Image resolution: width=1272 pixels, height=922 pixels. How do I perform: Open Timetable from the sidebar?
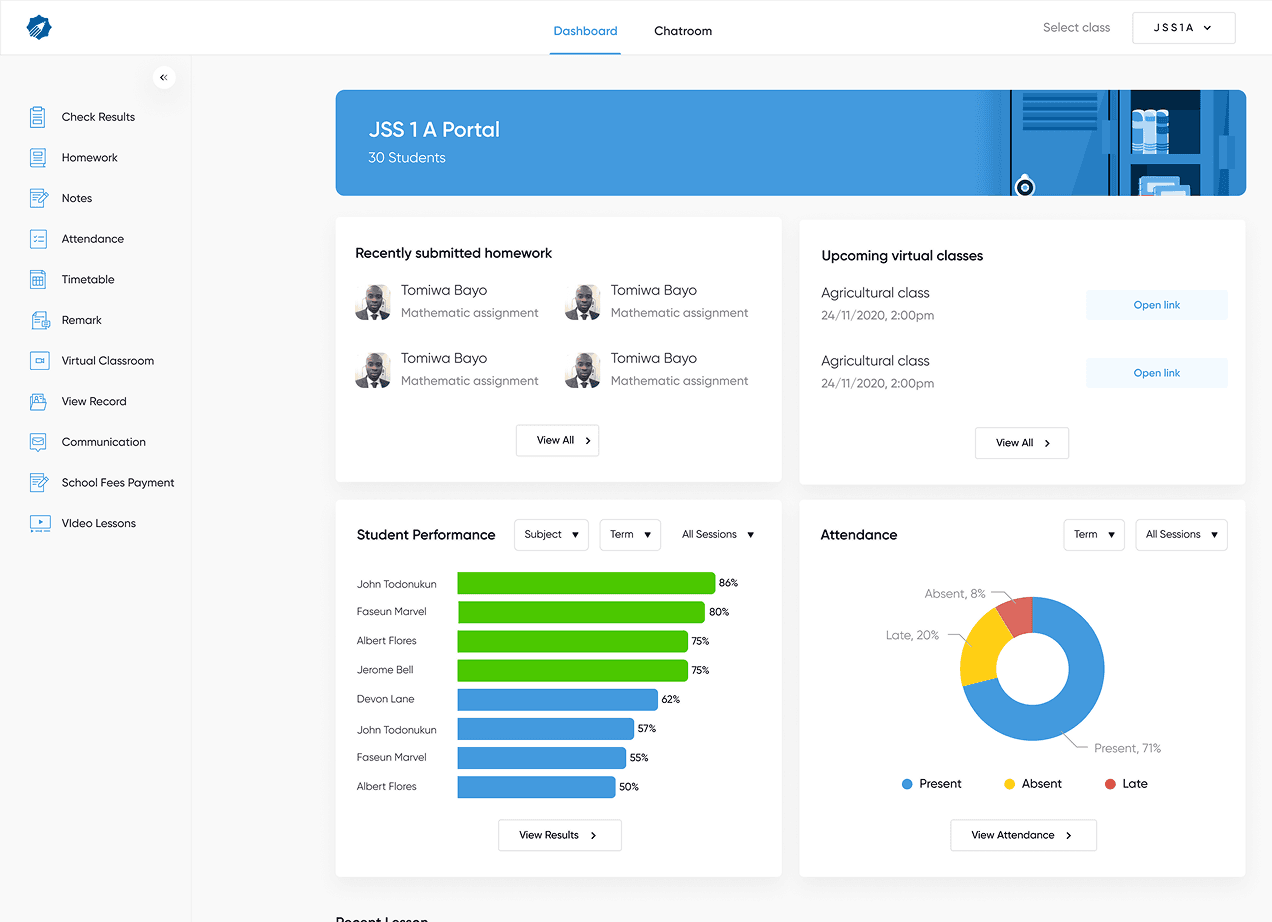pyautogui.click(x=88, y=280)
